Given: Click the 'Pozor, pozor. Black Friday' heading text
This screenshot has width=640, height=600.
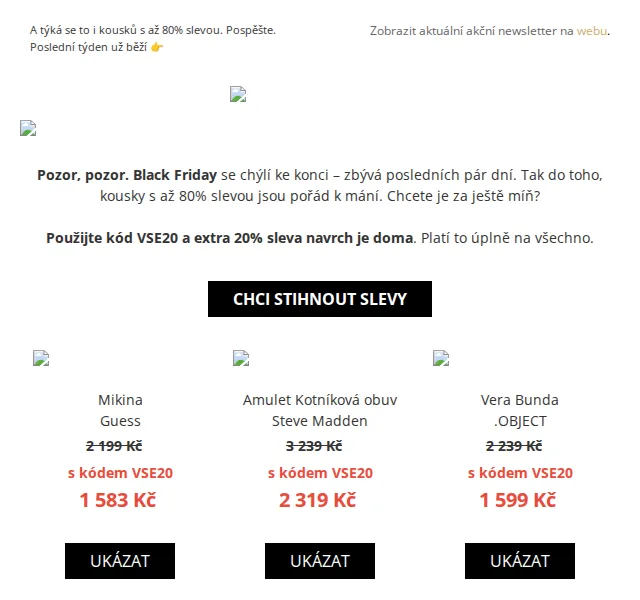Looking at the screenshot, I should [127, 175].
